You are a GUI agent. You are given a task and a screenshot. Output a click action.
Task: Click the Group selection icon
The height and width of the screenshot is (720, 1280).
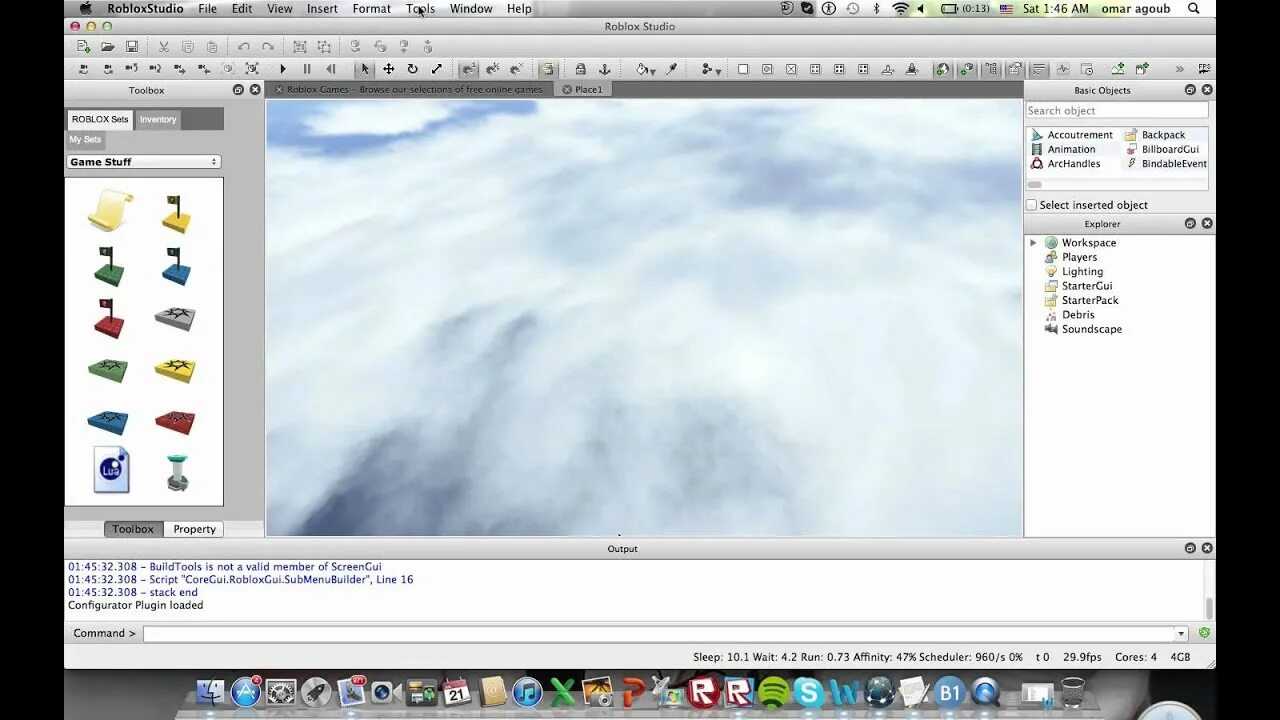pyautogui.click(x=300, y=46)
